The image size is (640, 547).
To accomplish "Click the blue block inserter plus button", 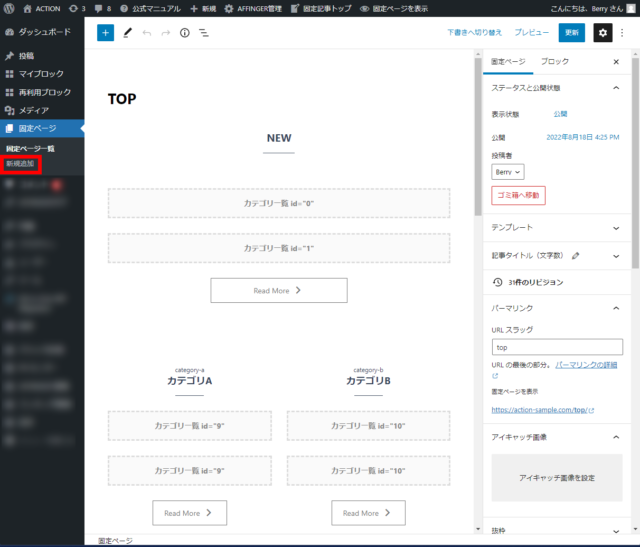I will (x=105, y=33).
